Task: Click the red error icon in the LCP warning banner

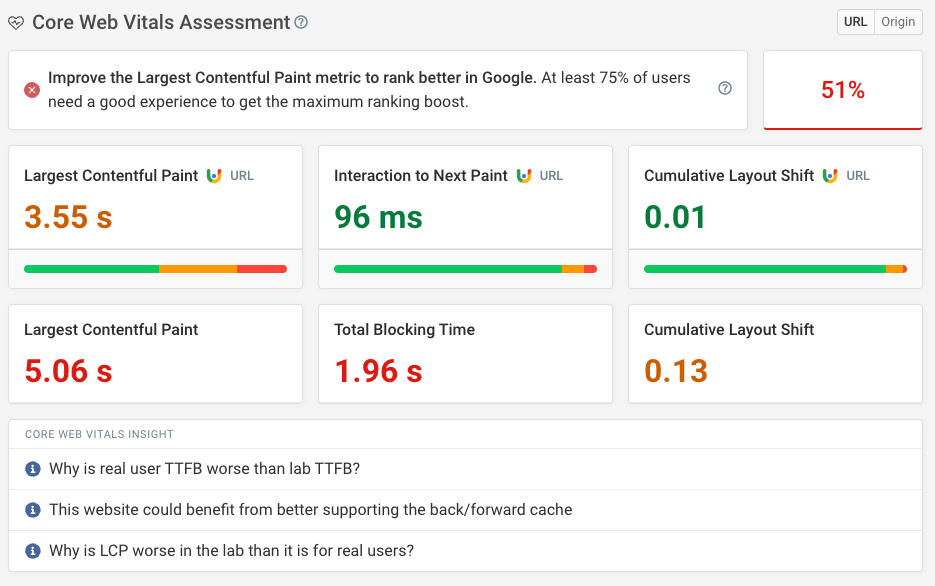Action: pyautogui.click(x=32, y=90)
